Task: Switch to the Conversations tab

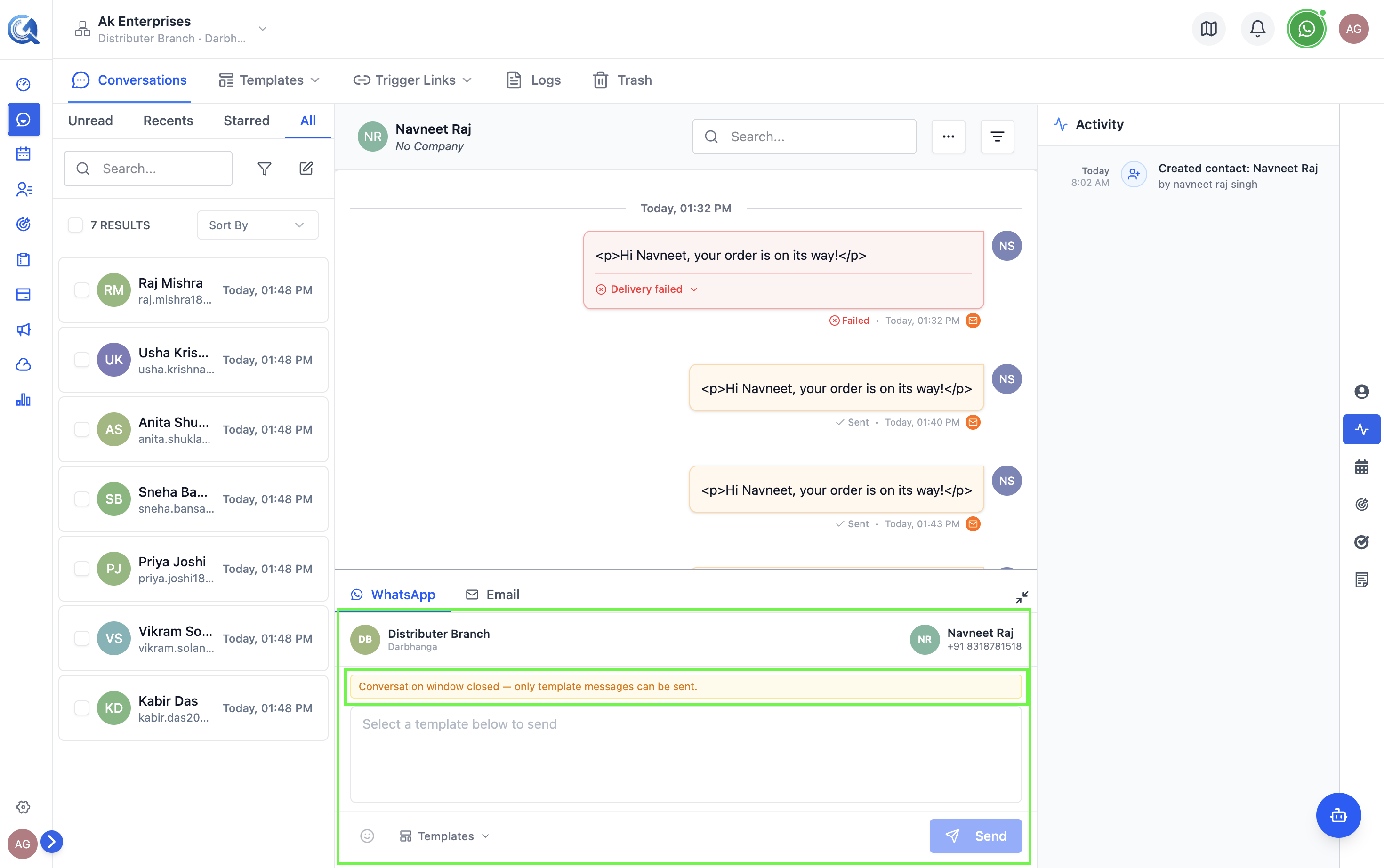Action: click(129, 80)
